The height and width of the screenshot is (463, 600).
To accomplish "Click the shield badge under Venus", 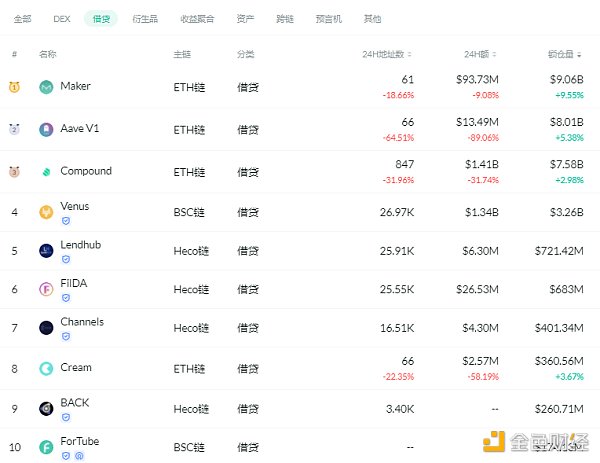I will 66,221.
